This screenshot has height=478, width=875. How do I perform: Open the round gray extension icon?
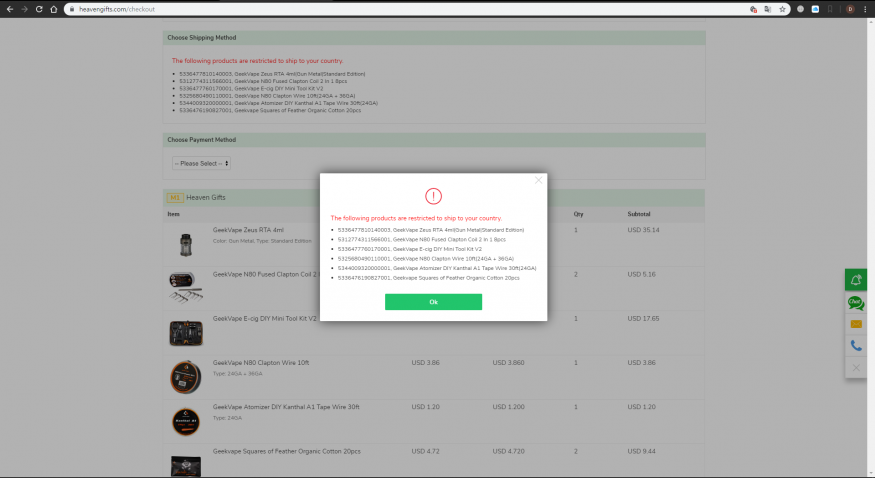[800, 9]
